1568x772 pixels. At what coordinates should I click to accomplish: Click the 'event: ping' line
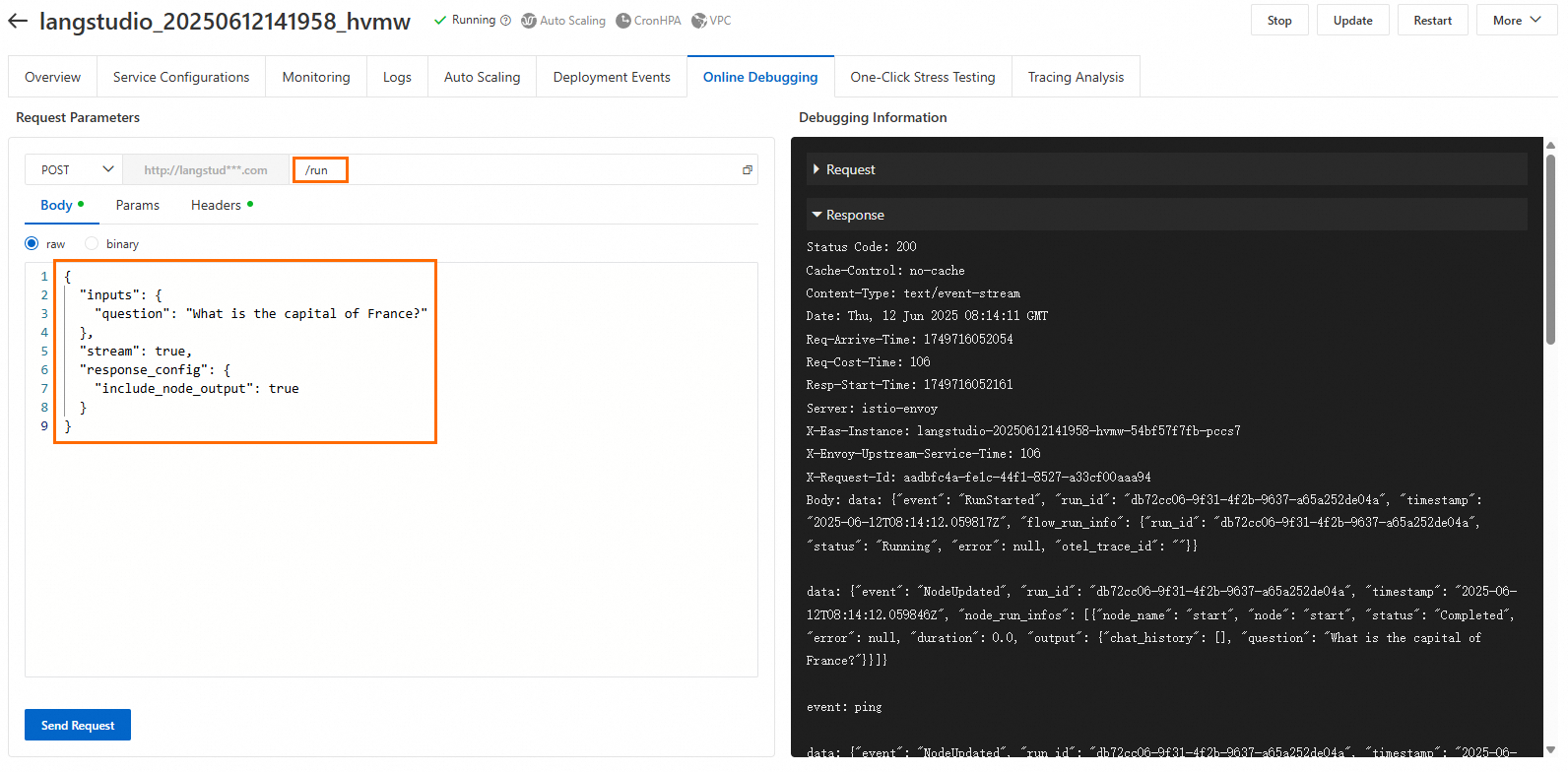[844, 707]
